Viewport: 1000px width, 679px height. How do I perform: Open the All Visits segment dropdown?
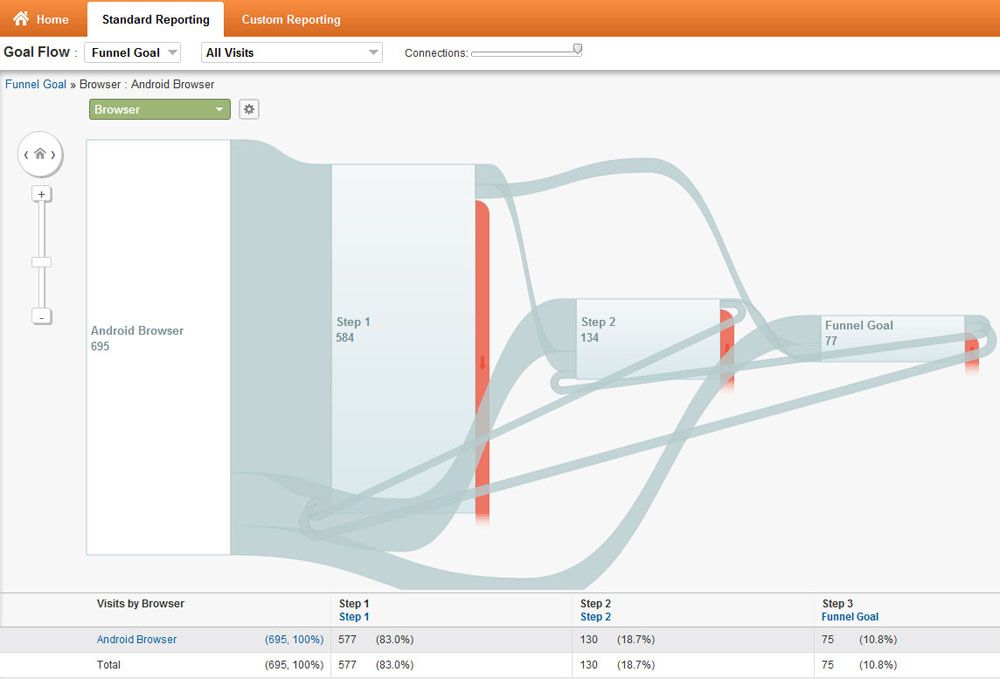pos(291,51)
